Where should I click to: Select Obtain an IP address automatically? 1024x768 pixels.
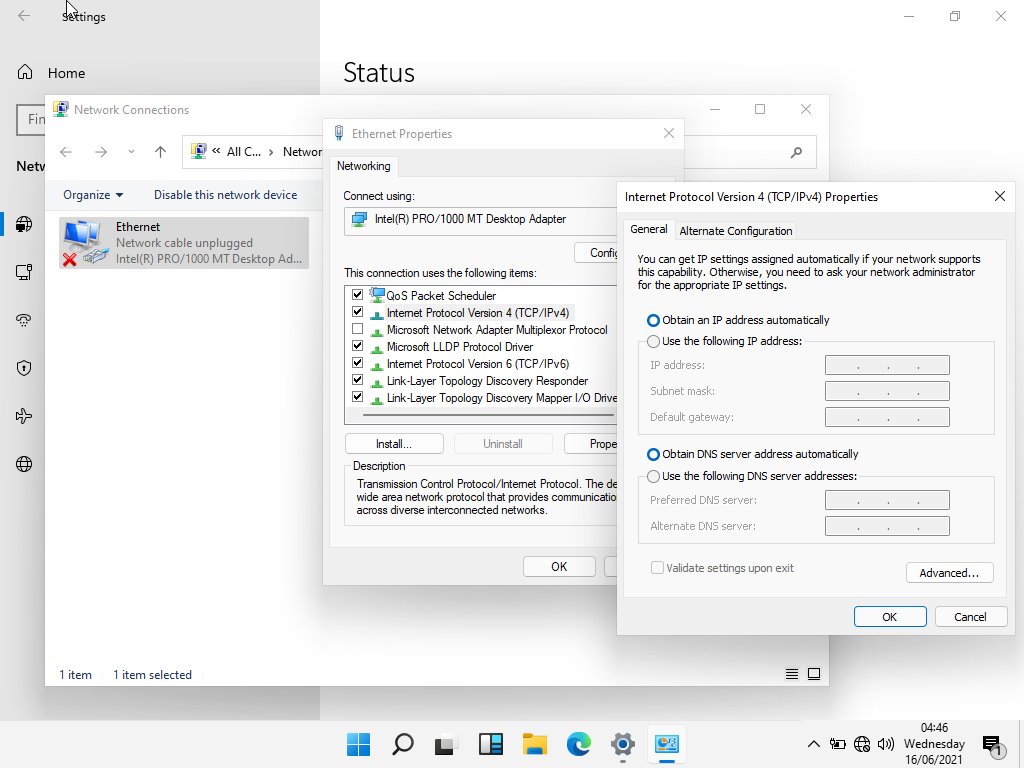[x=653, y=320]
